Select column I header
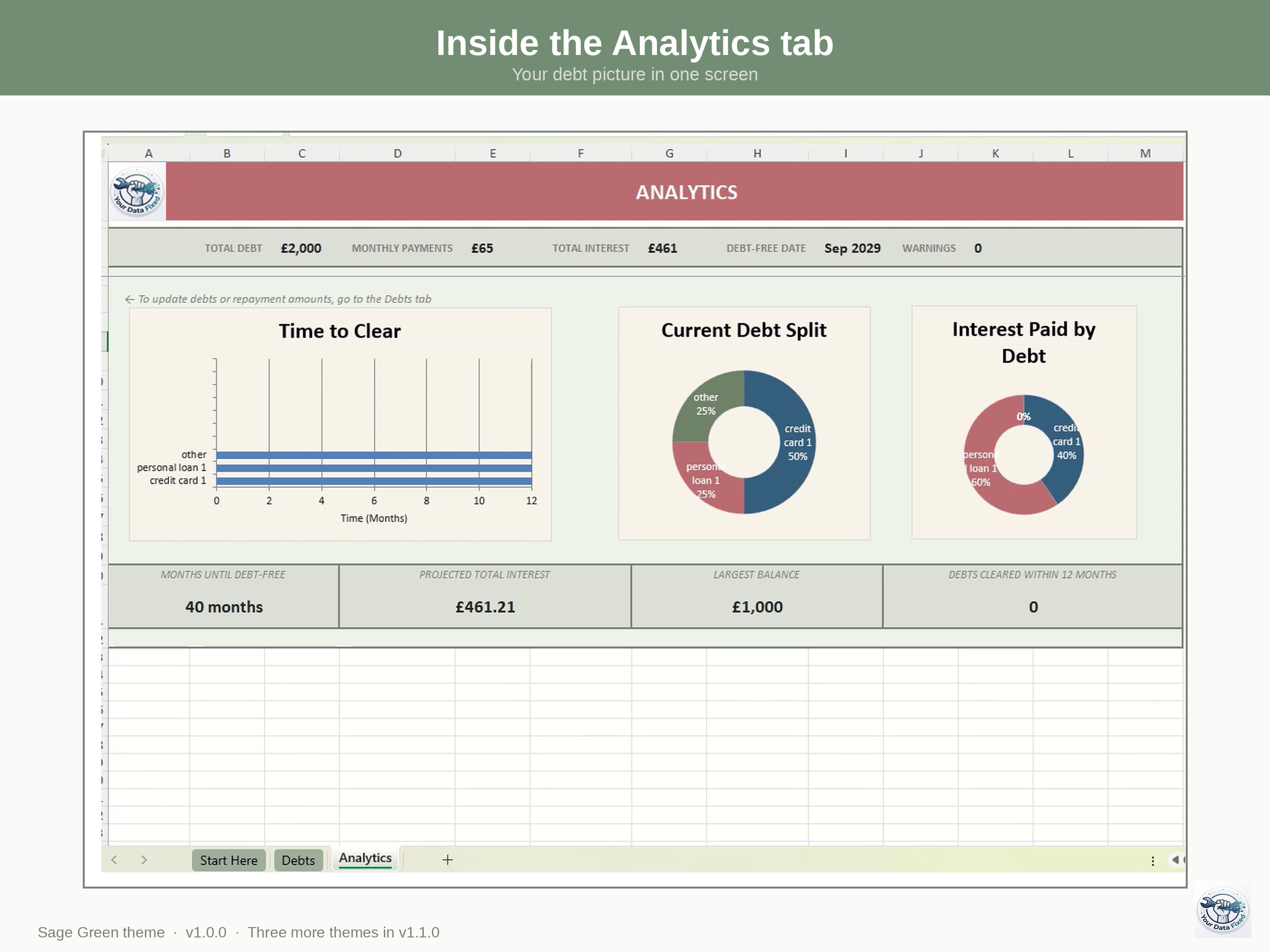This screenshot has height=952, width=1270. [x=846, y=153]
